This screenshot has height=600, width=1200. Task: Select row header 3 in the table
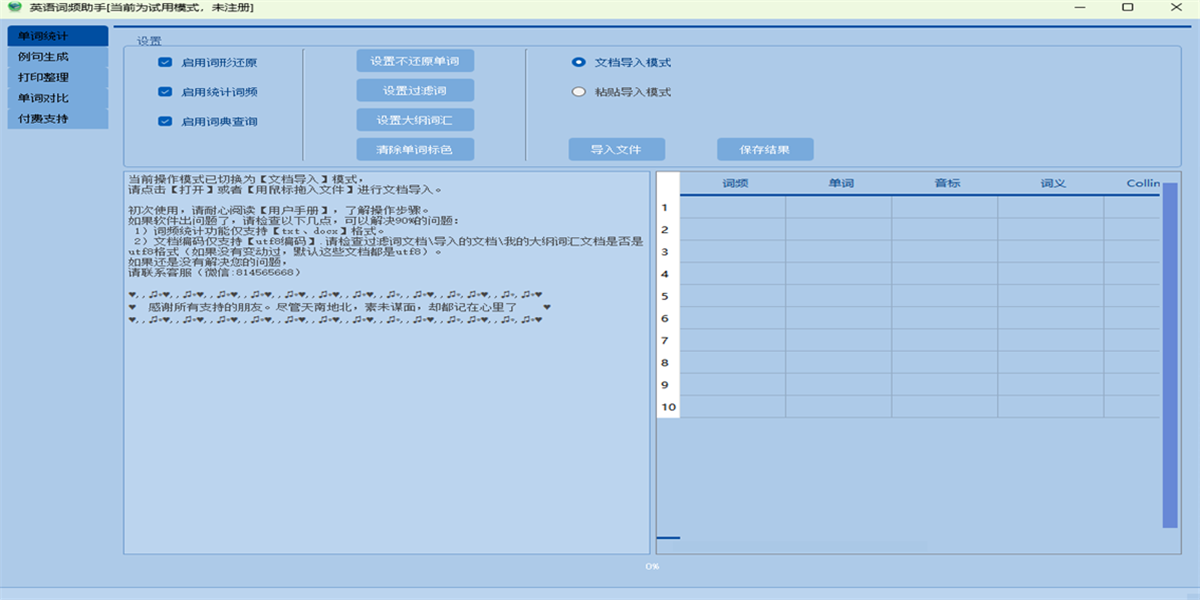pos(668,251)
